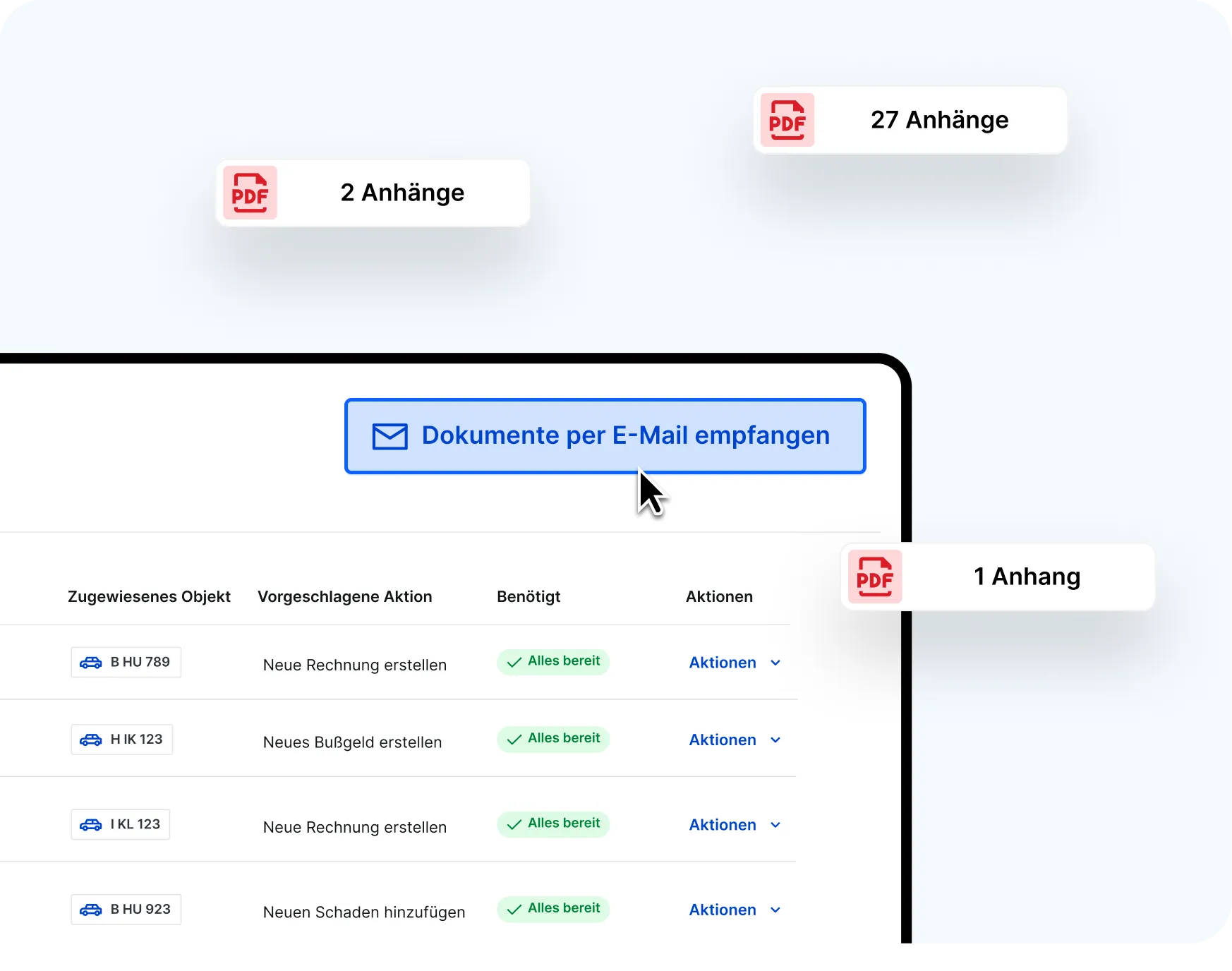This screenshot has width=1232, height=971.
Task: Click the Benötigt column header
Action: click(x=529, y=596)
